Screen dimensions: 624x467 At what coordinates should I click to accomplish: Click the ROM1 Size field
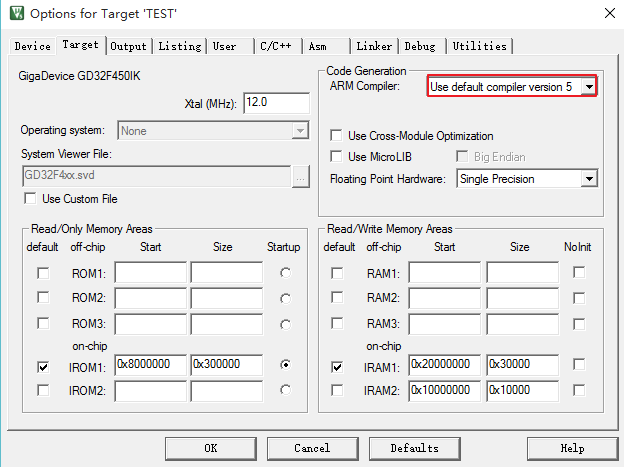pyautogui.click(x=226, y=273)
